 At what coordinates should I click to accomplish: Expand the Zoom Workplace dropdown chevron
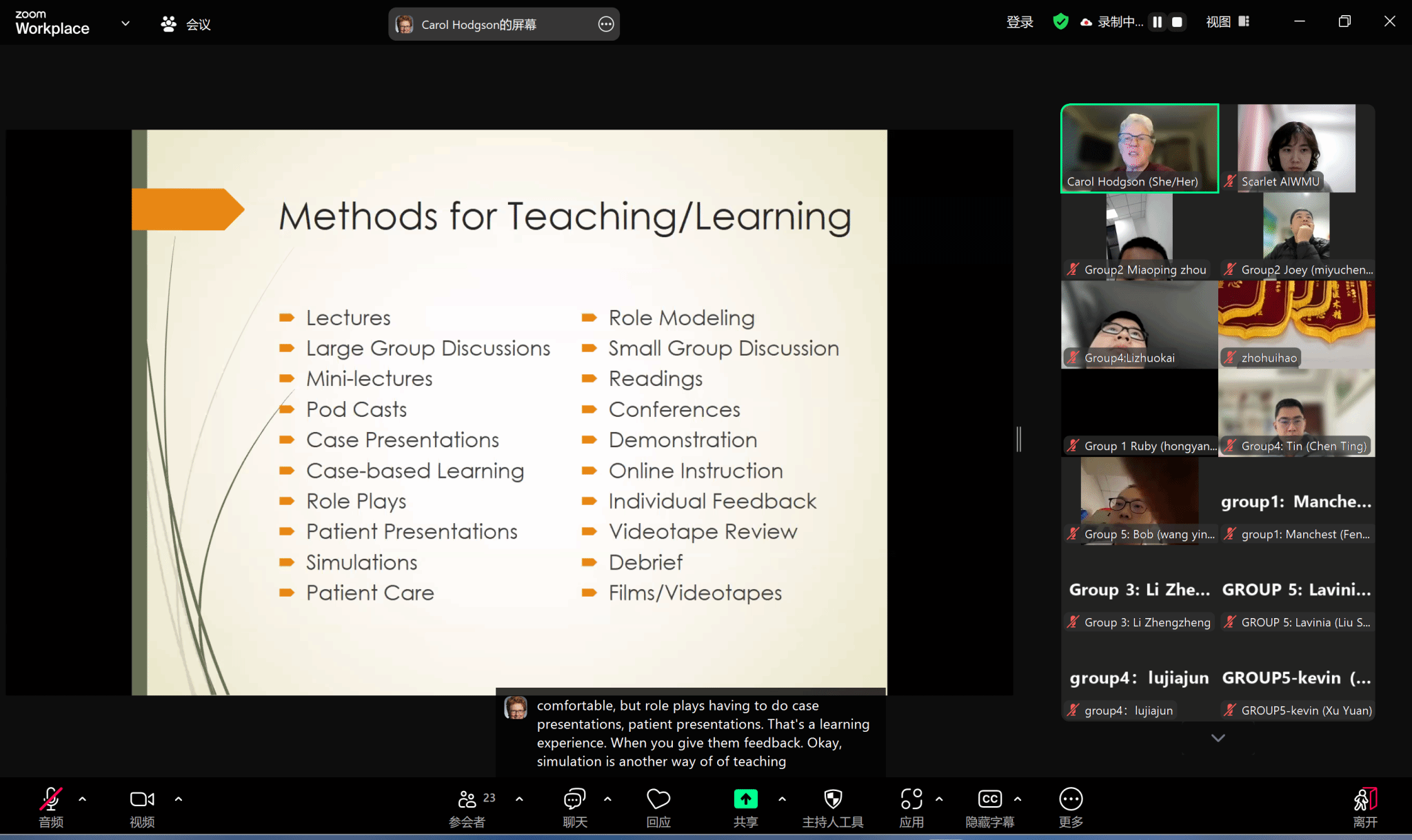click(125, 23)
